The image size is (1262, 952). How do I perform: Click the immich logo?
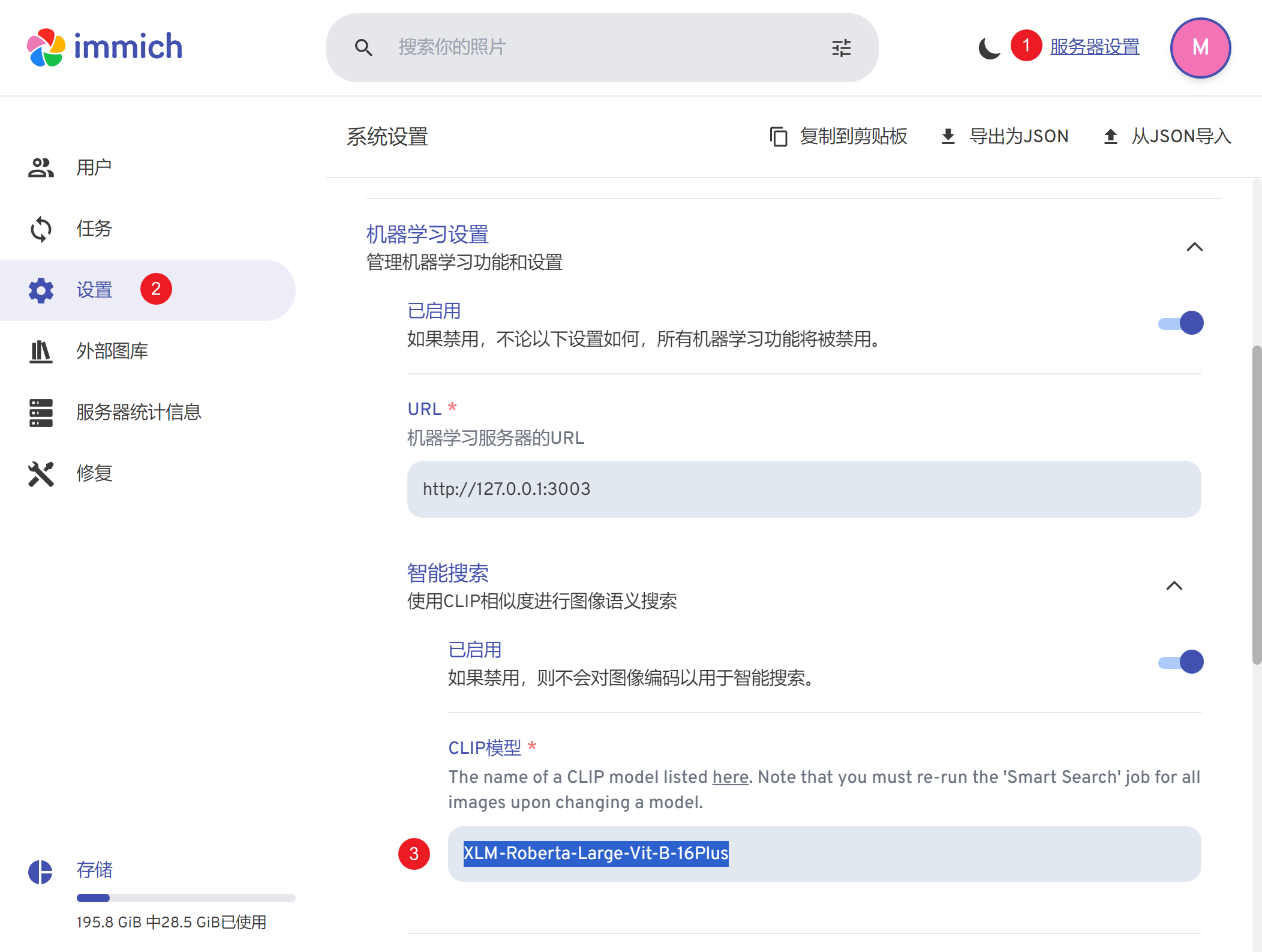click(x=105, y=47)
